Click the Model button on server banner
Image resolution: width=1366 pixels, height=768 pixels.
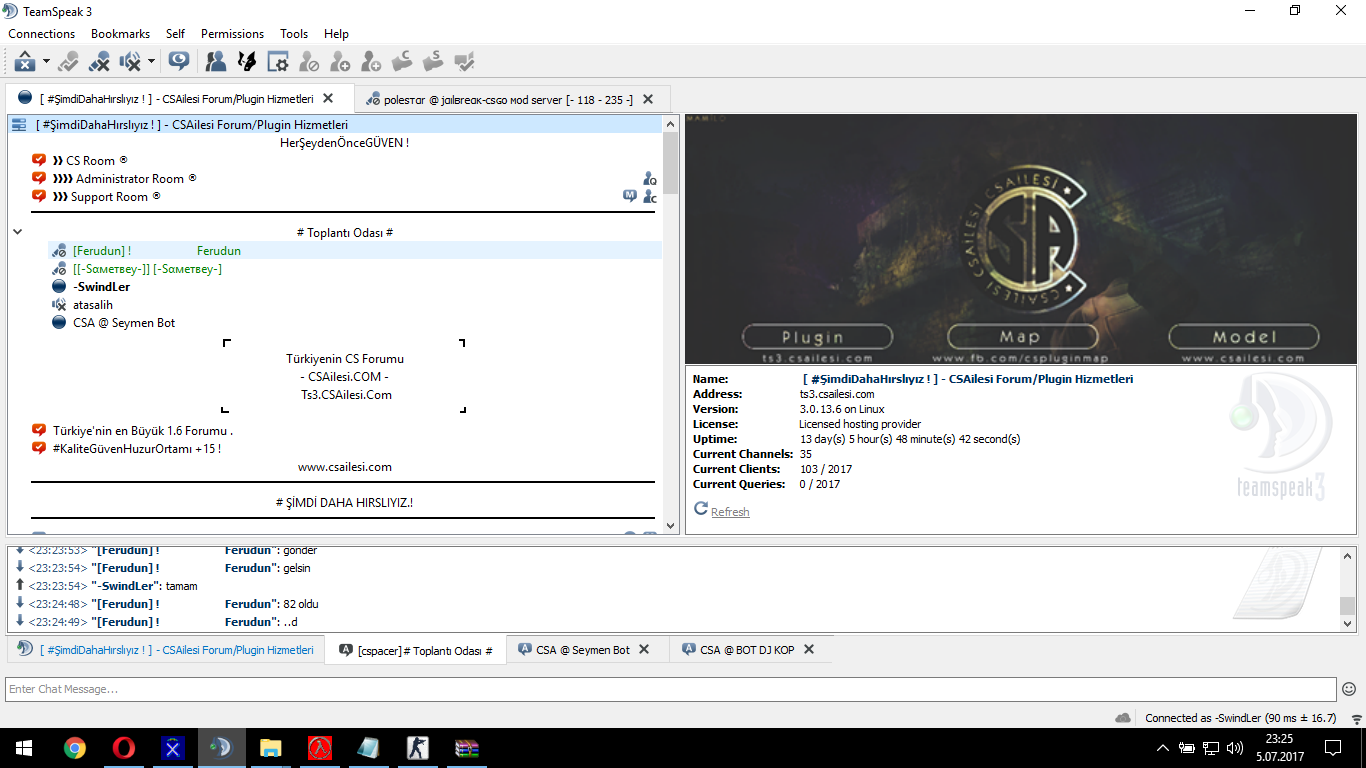(1243, 337)
